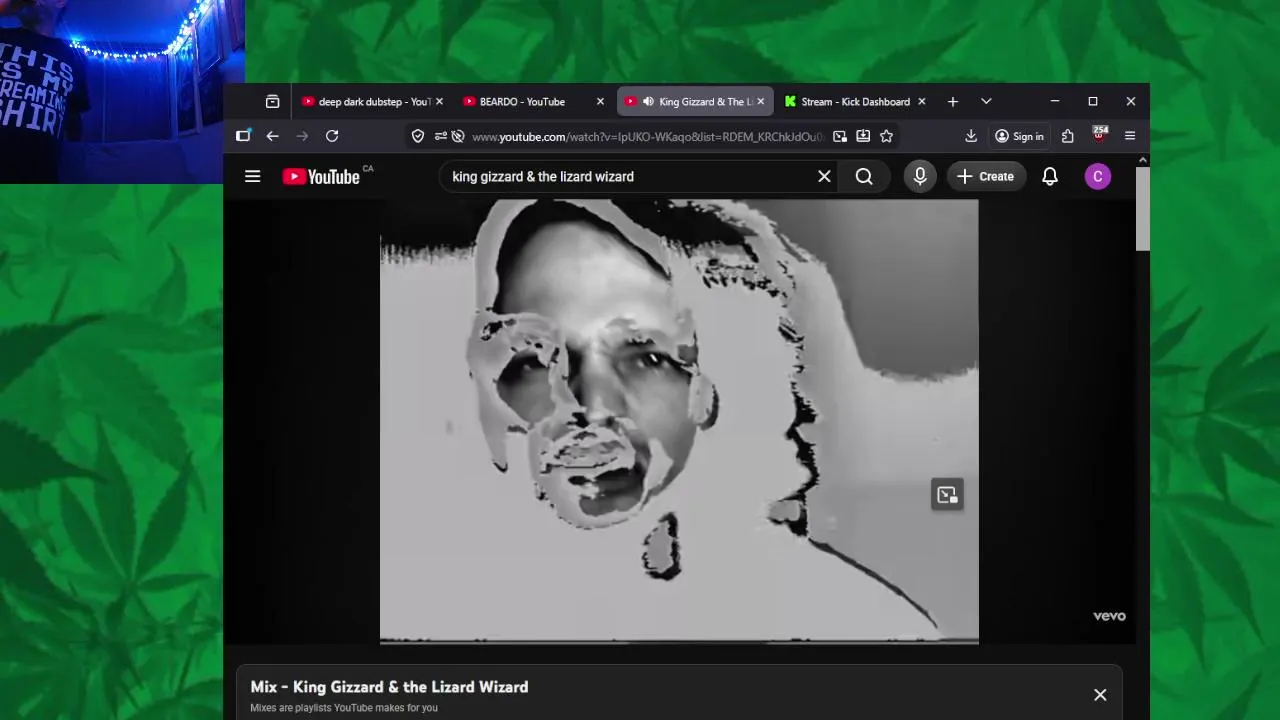Open the extensions puzzle icon
Viewport: 1280px width, 720px height.
(x=1068, y=136)
